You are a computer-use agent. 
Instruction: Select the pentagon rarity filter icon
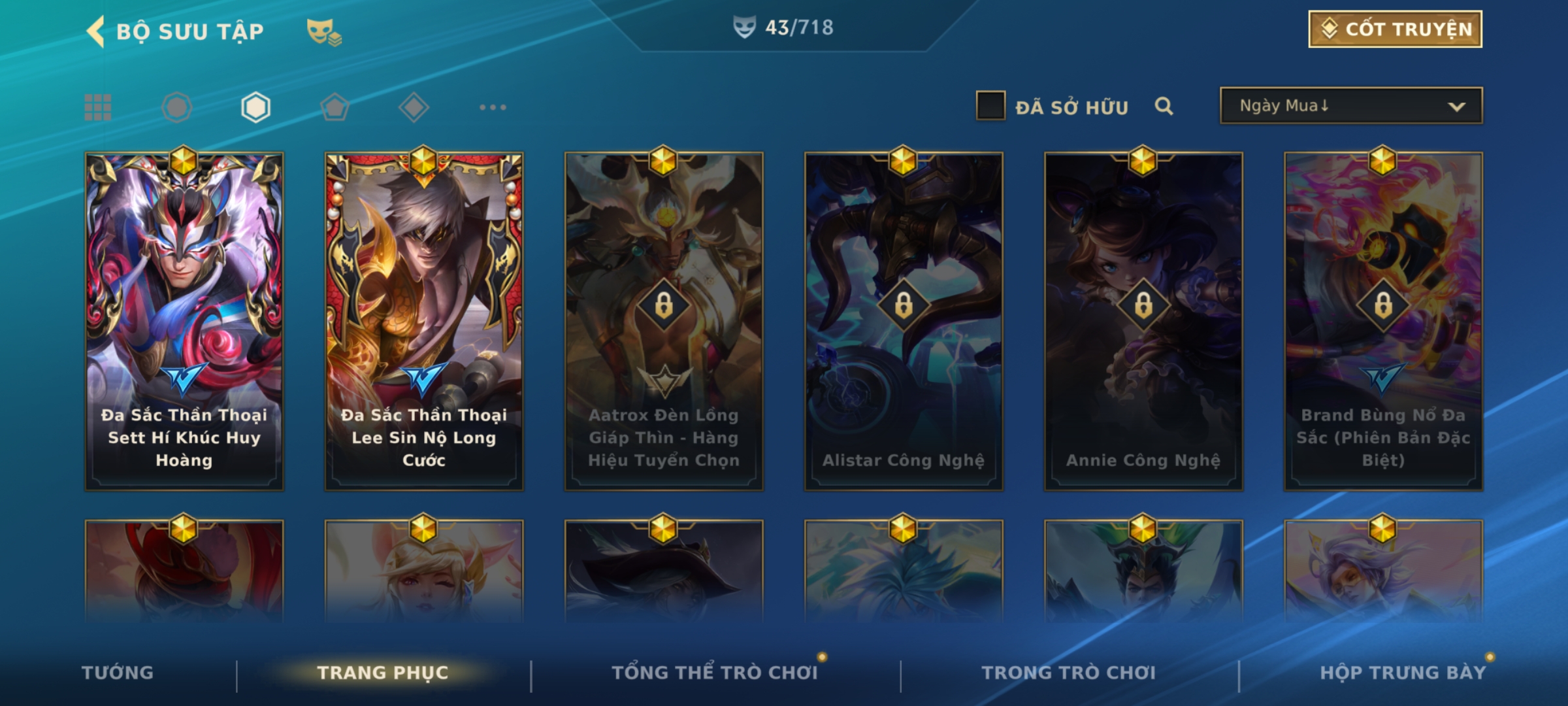pyautogui.click(x=335, y=107)
